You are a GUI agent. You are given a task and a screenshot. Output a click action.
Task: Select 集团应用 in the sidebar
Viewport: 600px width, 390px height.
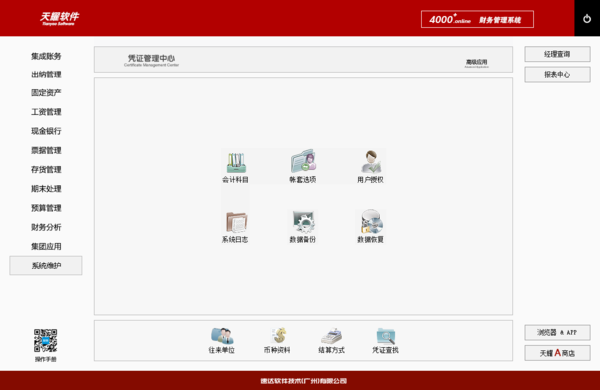[46, 246]
